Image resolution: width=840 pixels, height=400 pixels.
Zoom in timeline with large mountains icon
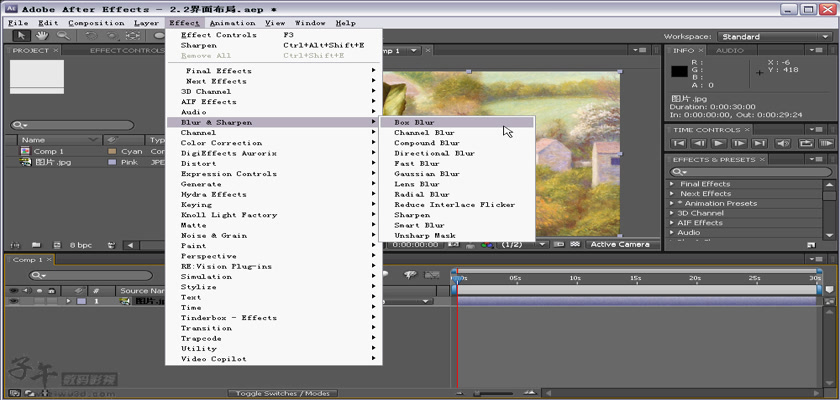point(529,393)
